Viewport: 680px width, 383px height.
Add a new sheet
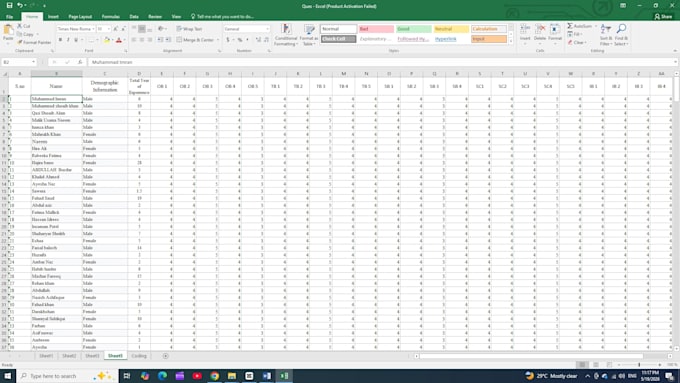[165, 356]
